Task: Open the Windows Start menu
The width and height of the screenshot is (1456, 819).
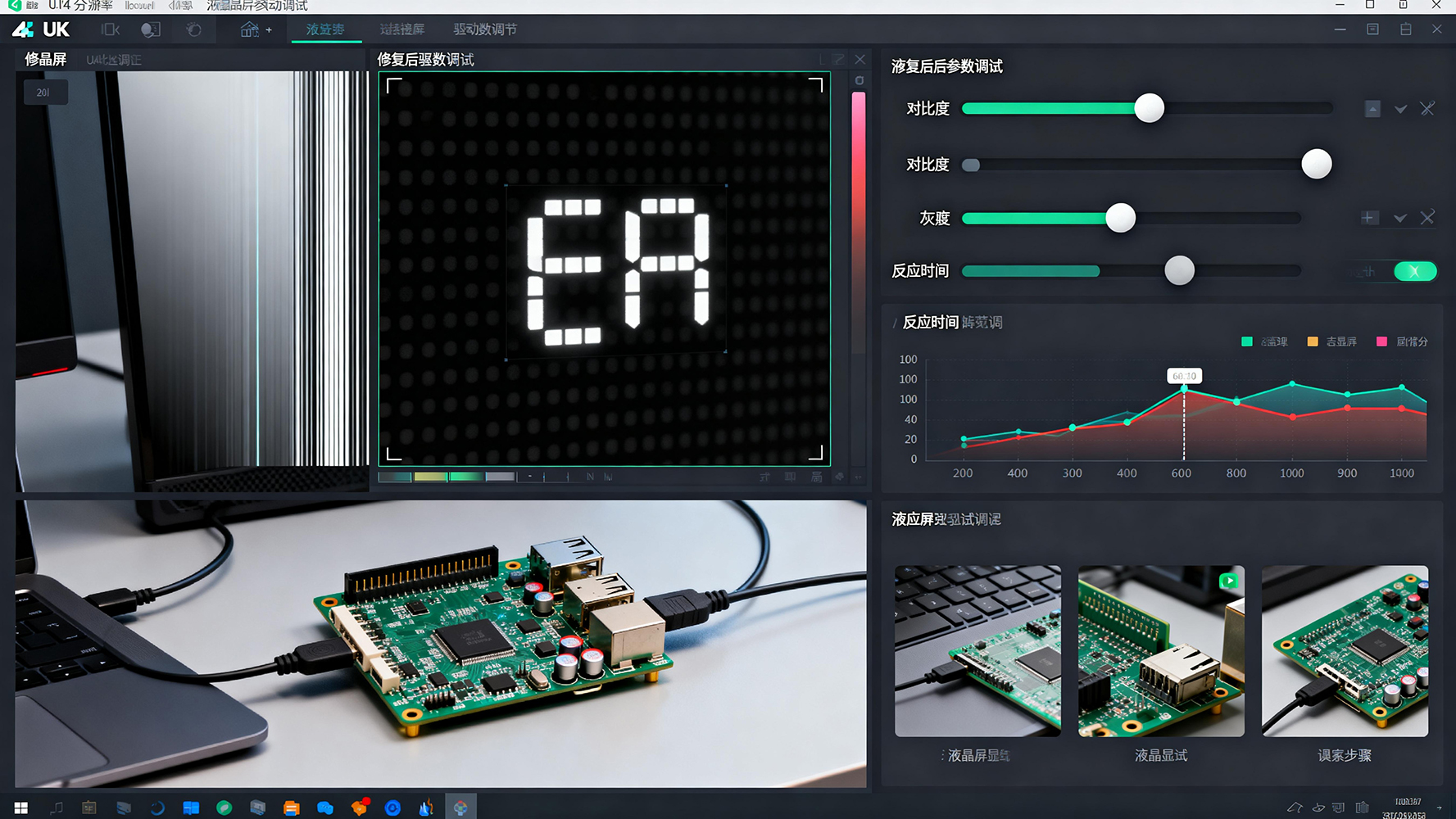Action: 21,808
